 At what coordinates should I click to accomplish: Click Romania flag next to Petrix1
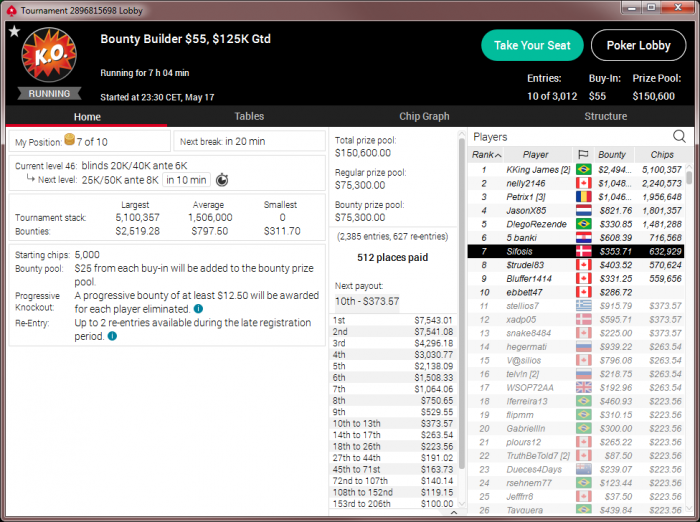[x=583, y=197]
